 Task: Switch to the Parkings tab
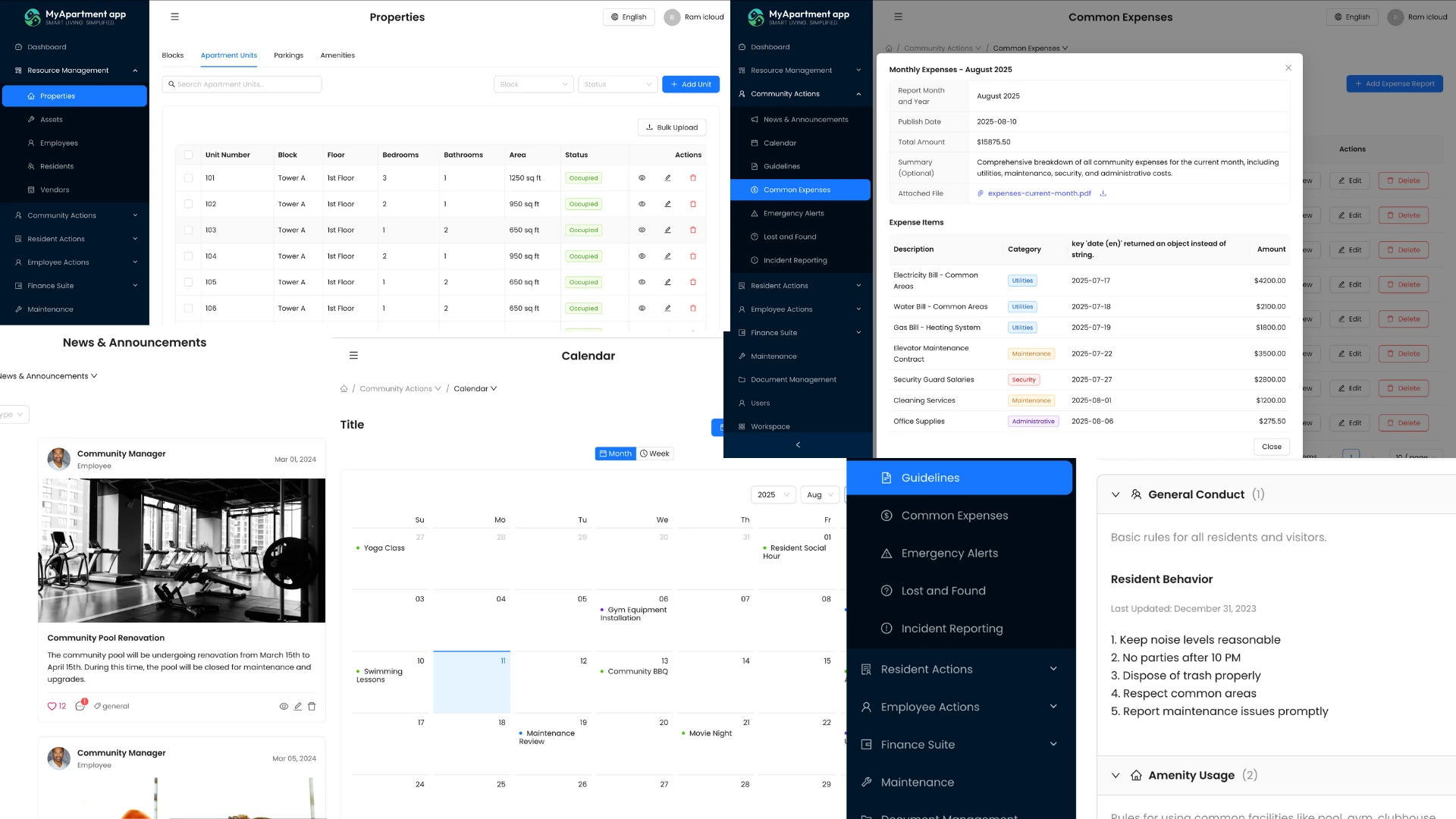tap(288, 55)
